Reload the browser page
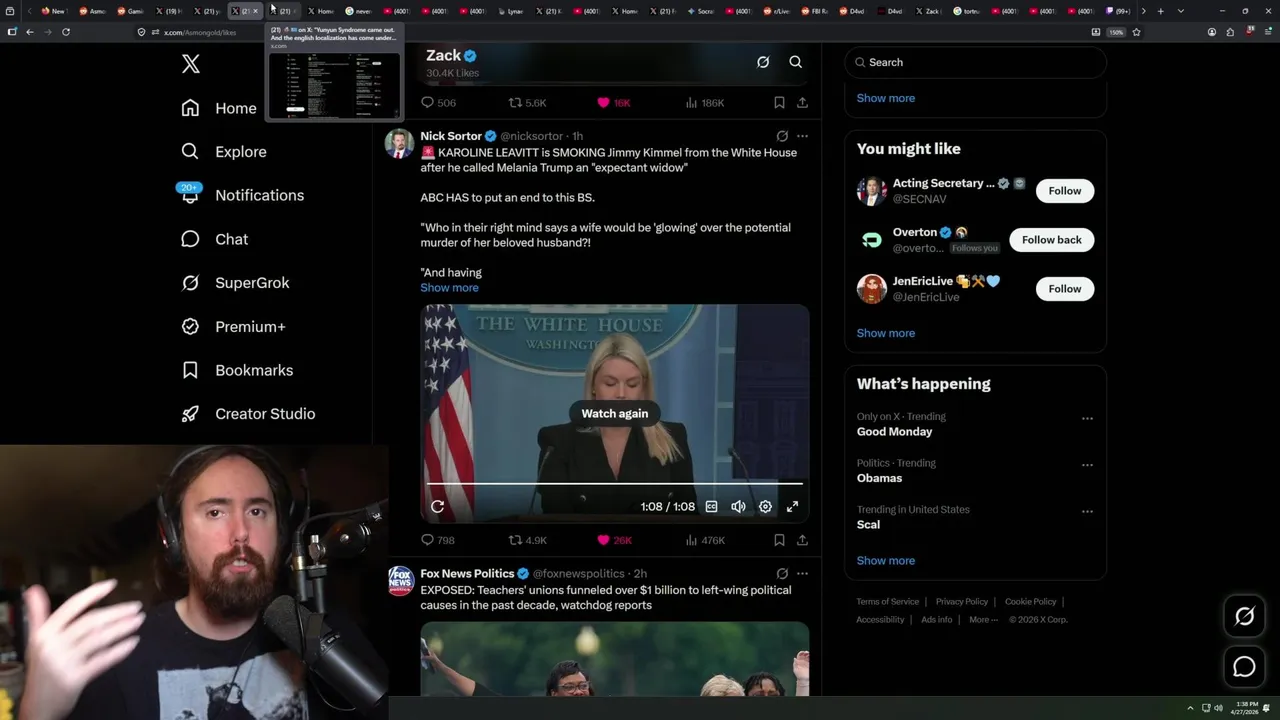1280x720 pixels. 66,32
